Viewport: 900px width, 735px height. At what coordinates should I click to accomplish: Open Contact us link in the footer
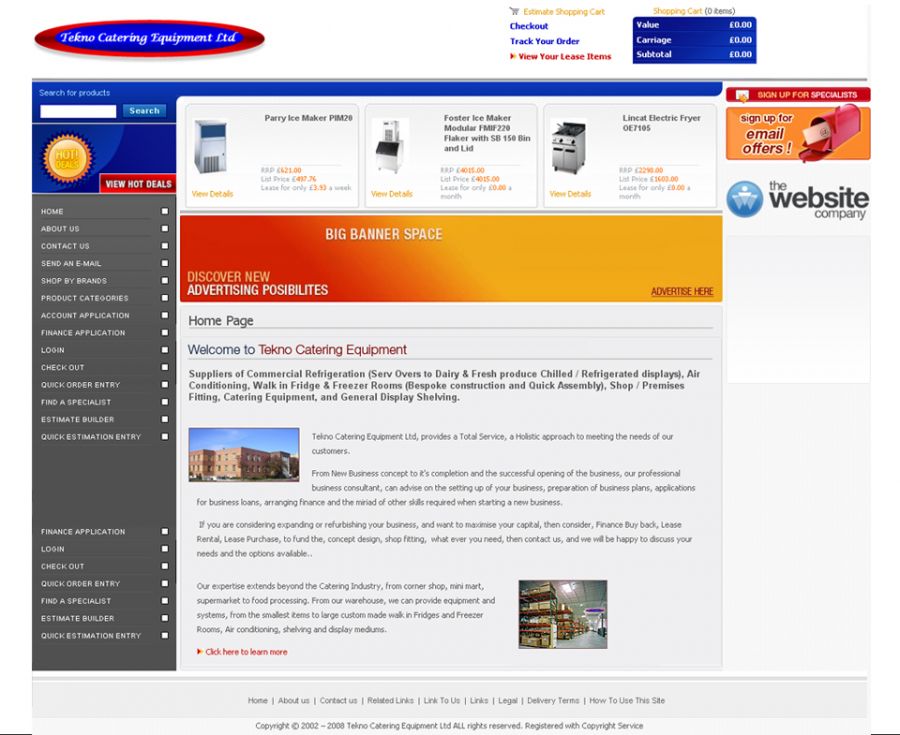tap(338, 701)
